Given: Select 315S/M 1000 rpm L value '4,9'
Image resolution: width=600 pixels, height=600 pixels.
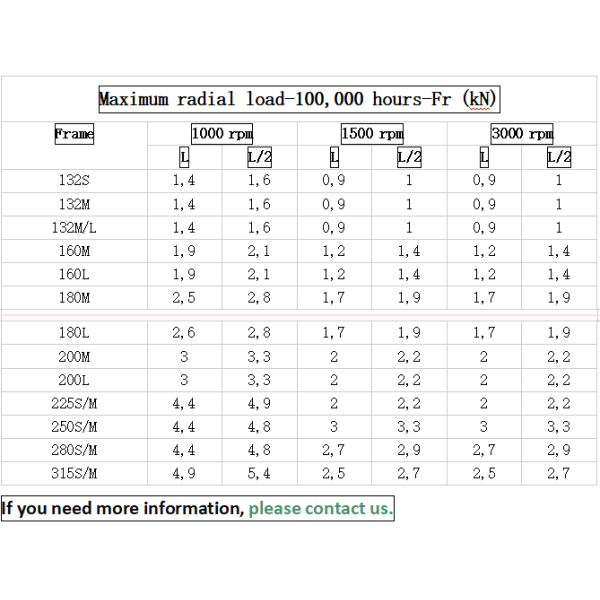Looking at the screenshot, I should (x=184, y=474).
